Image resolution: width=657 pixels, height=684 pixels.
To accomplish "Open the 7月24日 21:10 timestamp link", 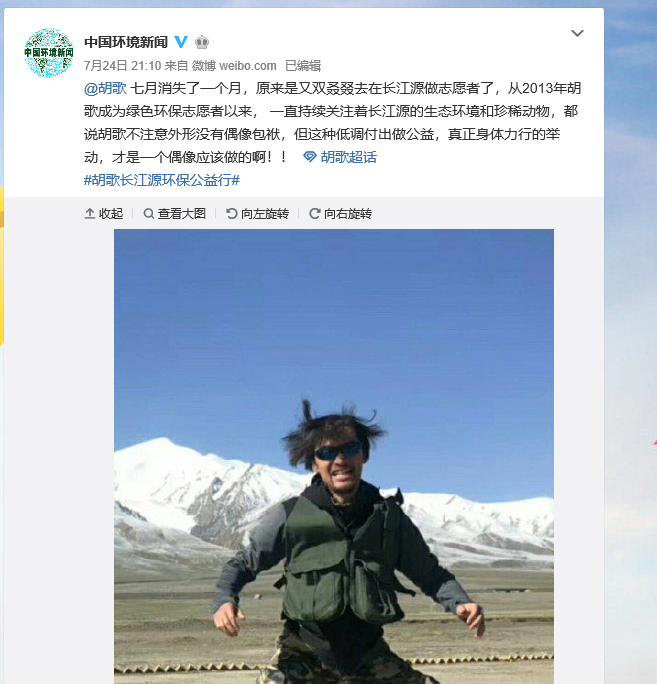I will [123, 66].
